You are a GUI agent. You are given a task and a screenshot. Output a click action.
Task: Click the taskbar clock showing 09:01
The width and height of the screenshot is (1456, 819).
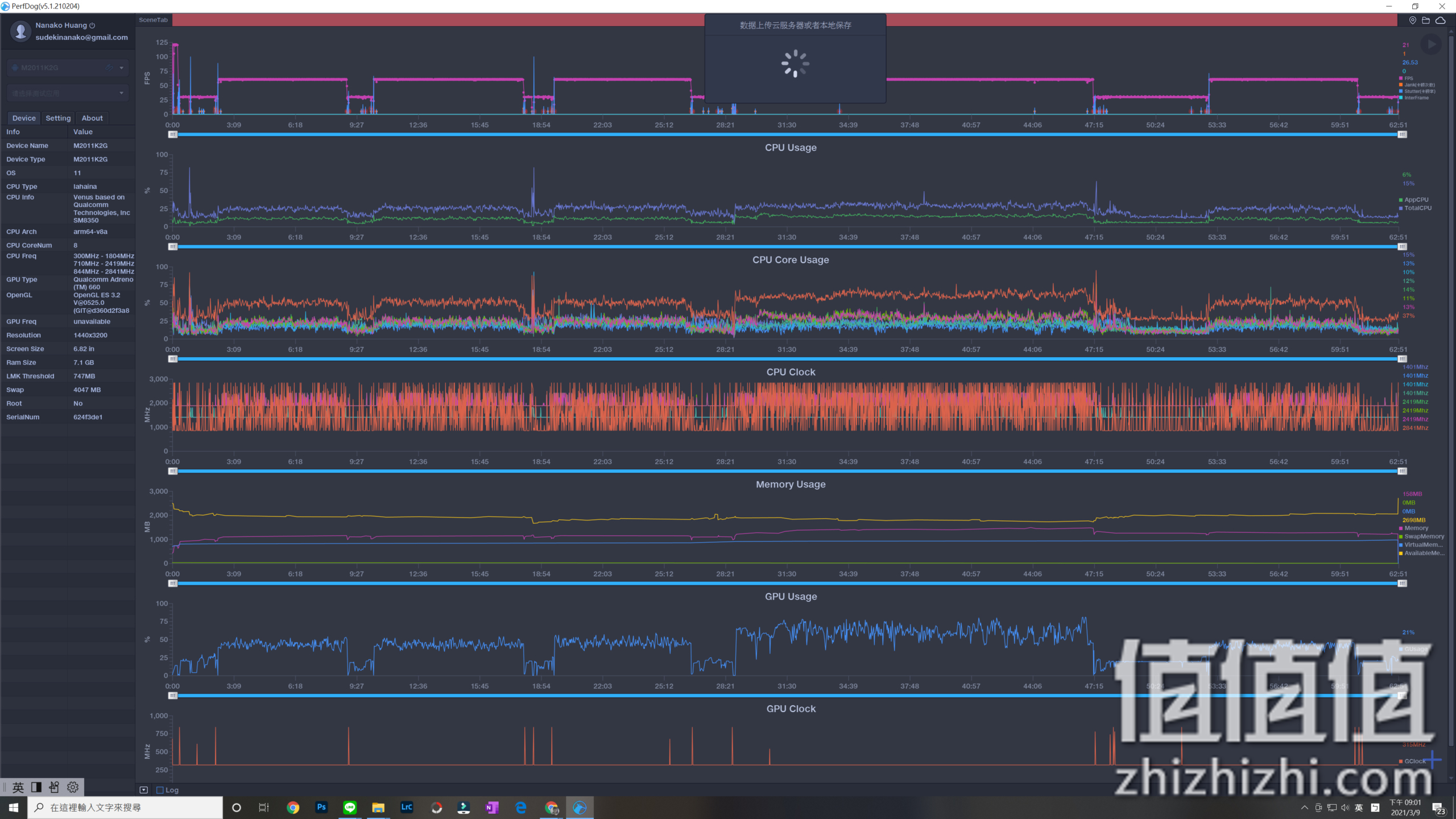pos(1405,808)
